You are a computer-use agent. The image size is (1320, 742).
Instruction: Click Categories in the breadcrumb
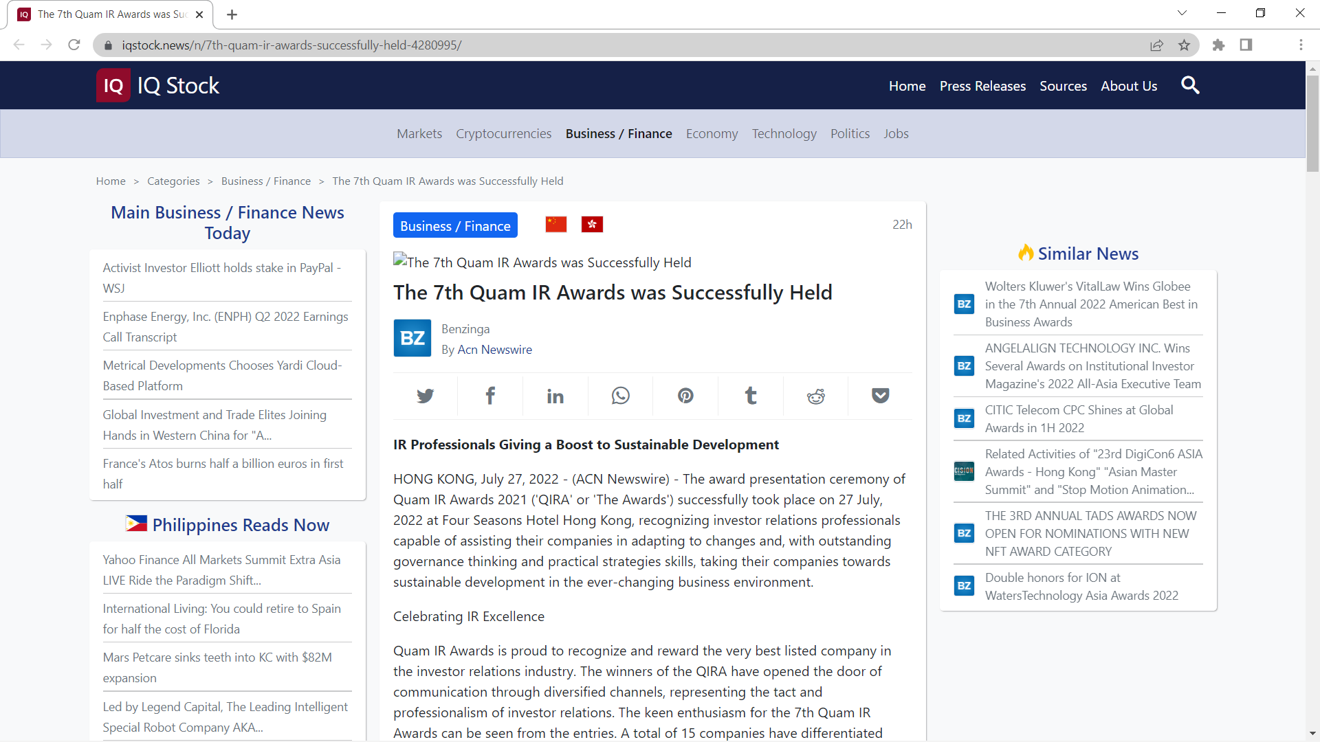pyautogui.click(x=173, y=181)
